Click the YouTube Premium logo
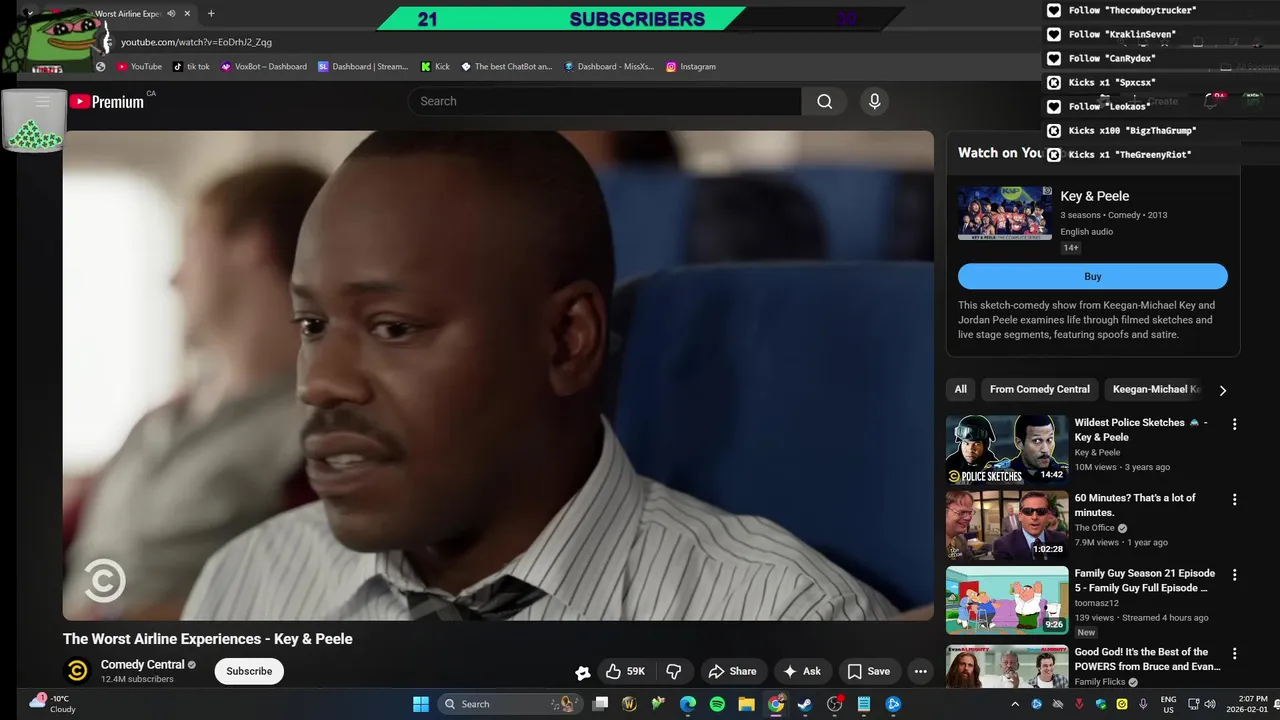The height and width of the screenshot is (720, 1280). point(106,101)
